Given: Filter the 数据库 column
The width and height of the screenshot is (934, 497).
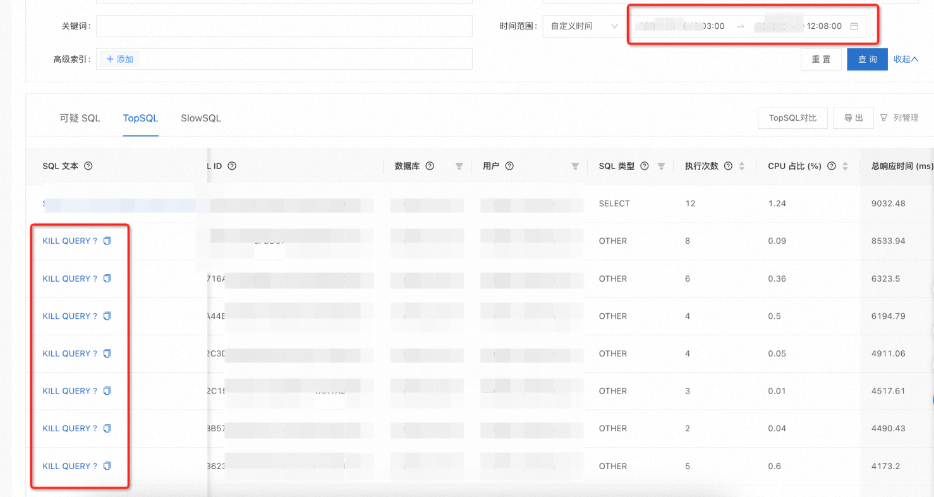Looking at the screenshot, I should click(459, 166).
